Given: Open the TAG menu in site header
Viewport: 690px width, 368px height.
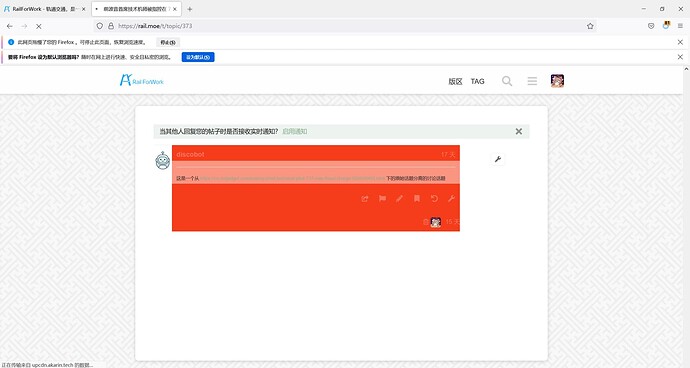Looking at the screenshot, I should pos(477,81).
